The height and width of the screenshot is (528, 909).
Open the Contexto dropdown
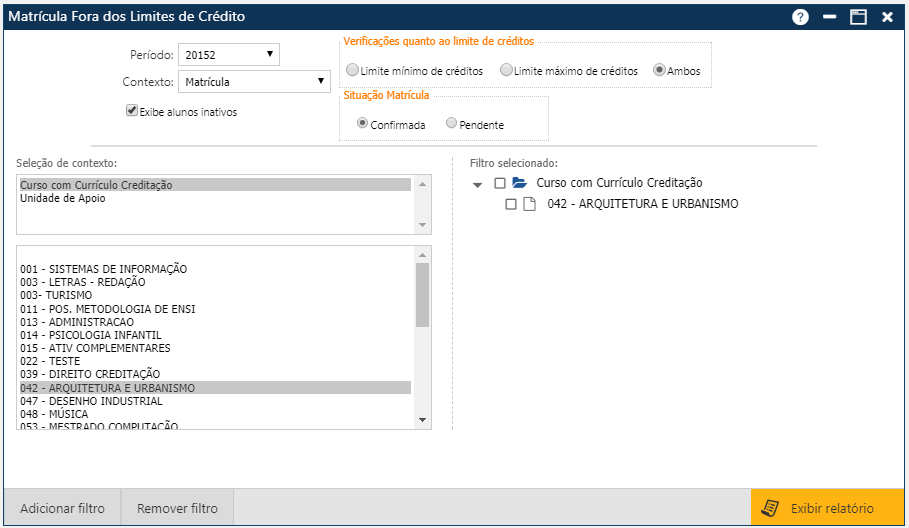click(x=254, y=82)
